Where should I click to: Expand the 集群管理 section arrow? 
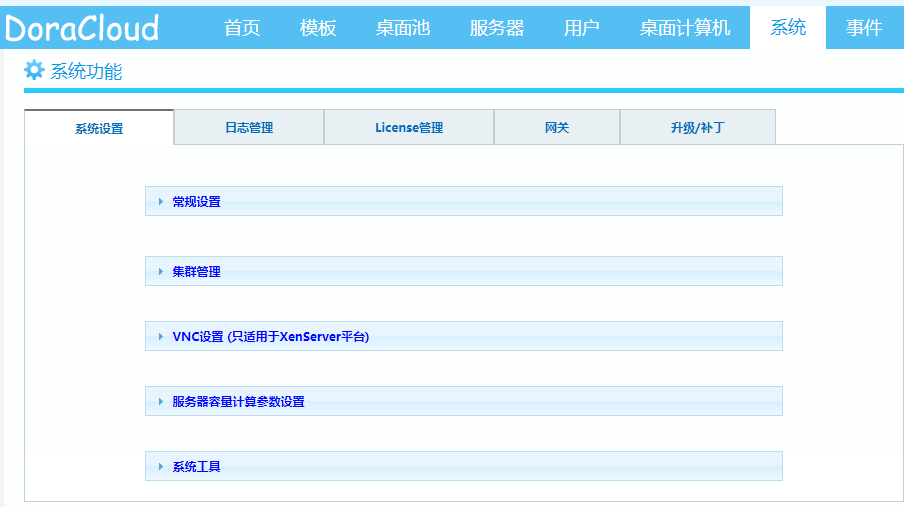point(161,271)
